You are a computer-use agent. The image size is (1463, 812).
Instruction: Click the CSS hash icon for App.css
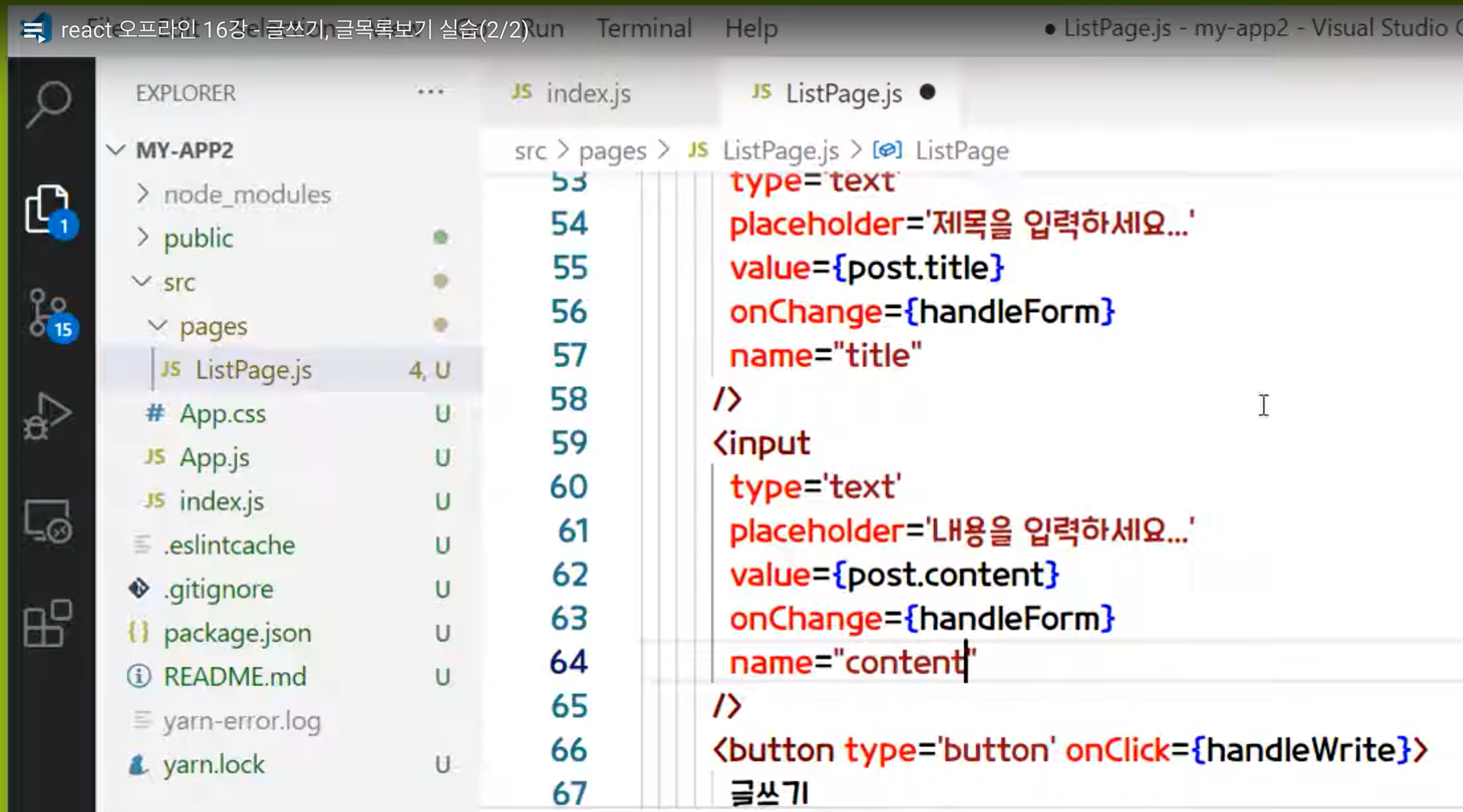coord(155,413)
